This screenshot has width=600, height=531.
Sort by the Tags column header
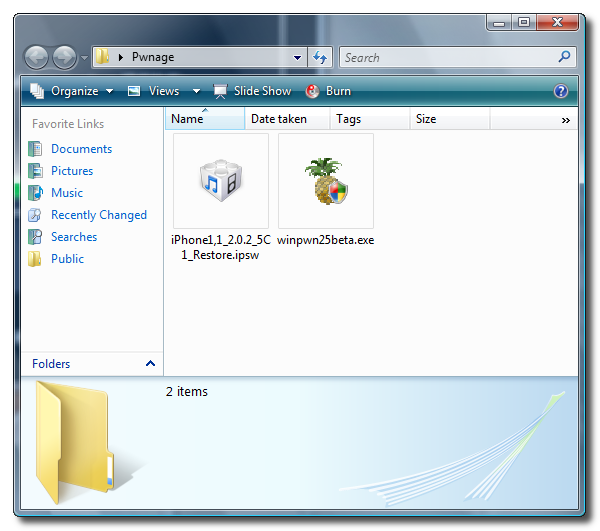(x=370, y=119)
